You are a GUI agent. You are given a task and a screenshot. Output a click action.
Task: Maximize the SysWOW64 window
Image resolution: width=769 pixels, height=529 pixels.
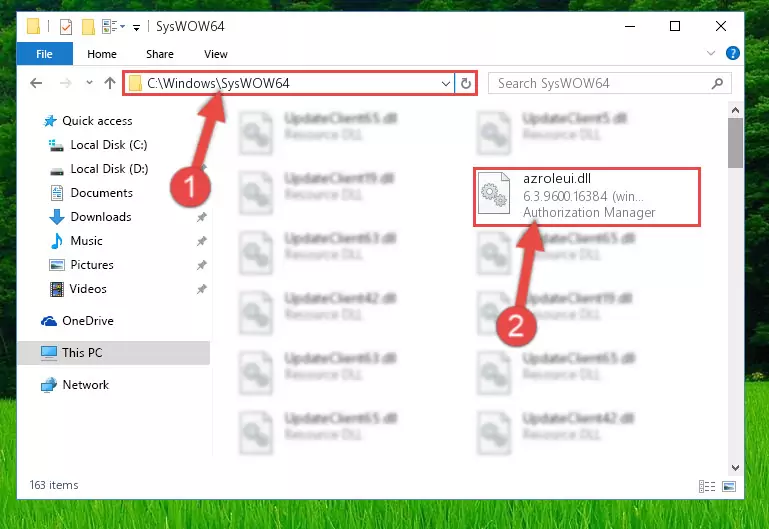(x=675, y=26)
